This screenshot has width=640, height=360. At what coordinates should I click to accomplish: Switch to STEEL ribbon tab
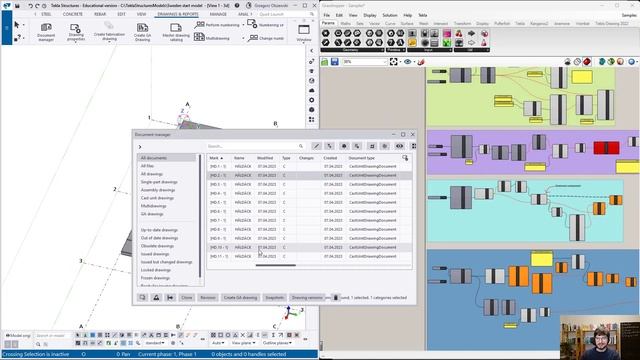[46, 14]
